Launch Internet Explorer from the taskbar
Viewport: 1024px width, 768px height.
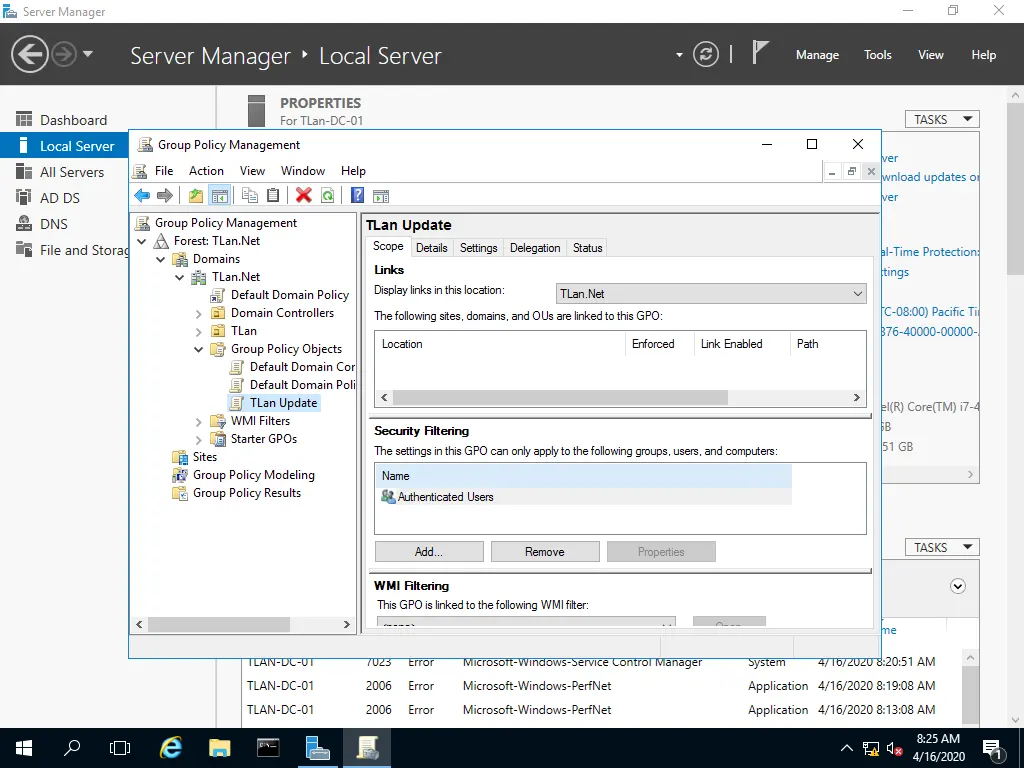pyautogui.click(x=170, y=748)
